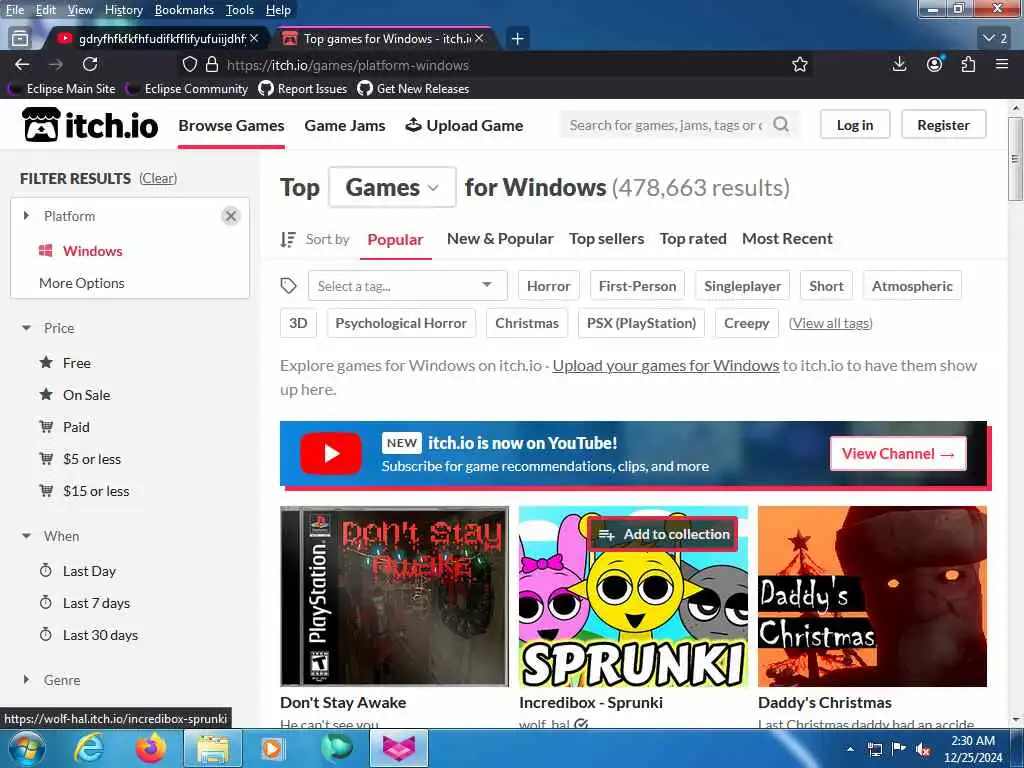This screenshot has width=1024, height=768.
Task: Click More Options under Platform
Action: click(x=82, y=283)
